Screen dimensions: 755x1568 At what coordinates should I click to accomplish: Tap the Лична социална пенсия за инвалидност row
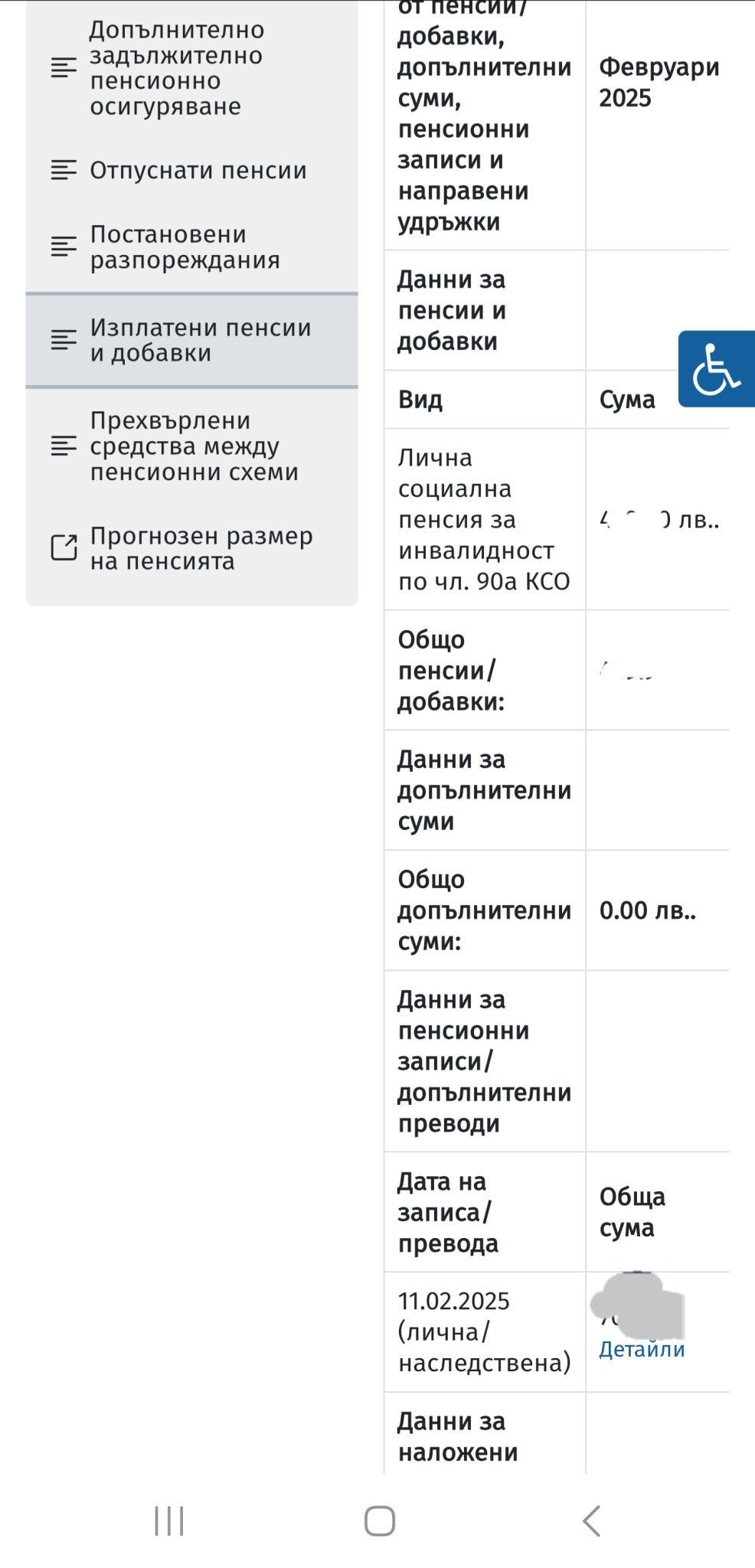(x=484, y=519)
